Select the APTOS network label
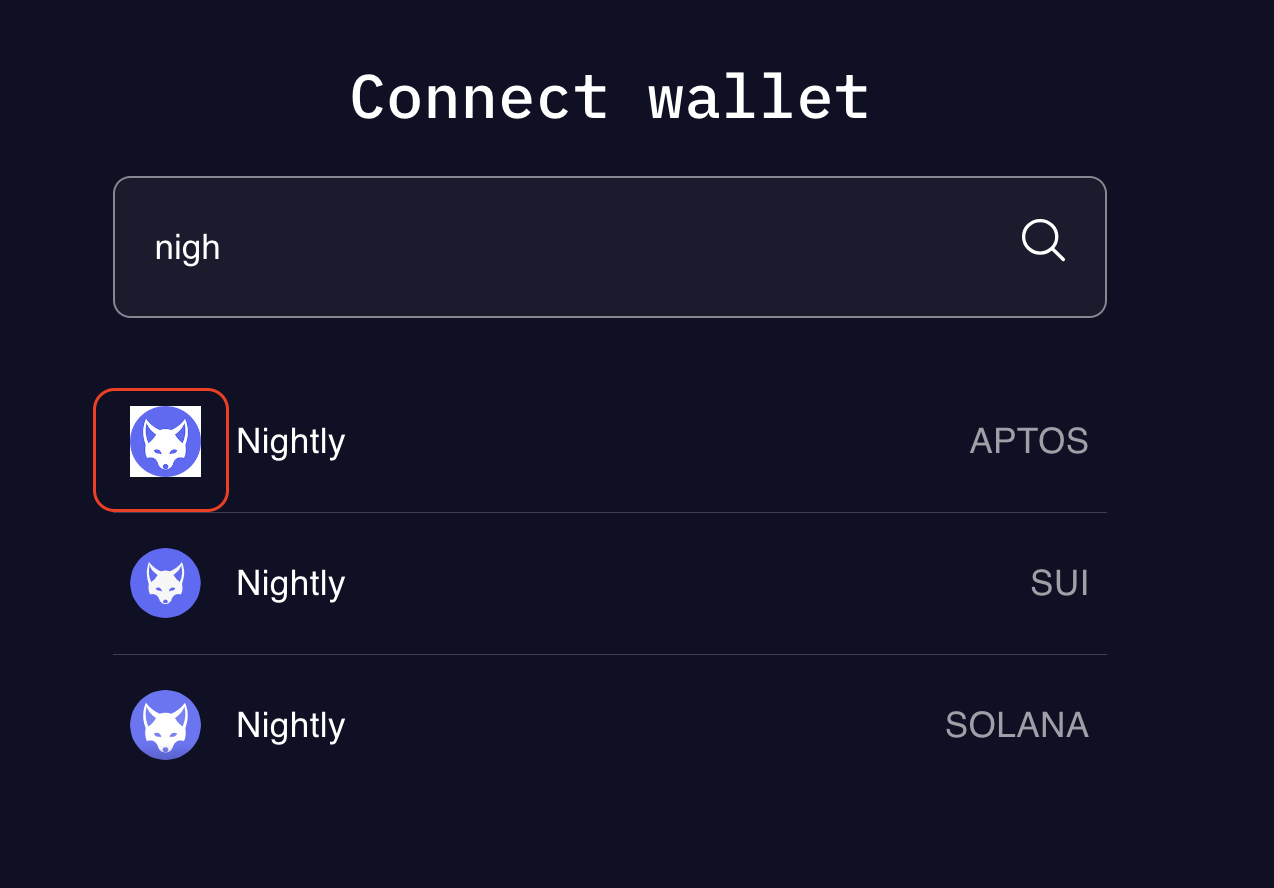The width and height of the screenshot is (1274, 888). (x=1029, y=440)
